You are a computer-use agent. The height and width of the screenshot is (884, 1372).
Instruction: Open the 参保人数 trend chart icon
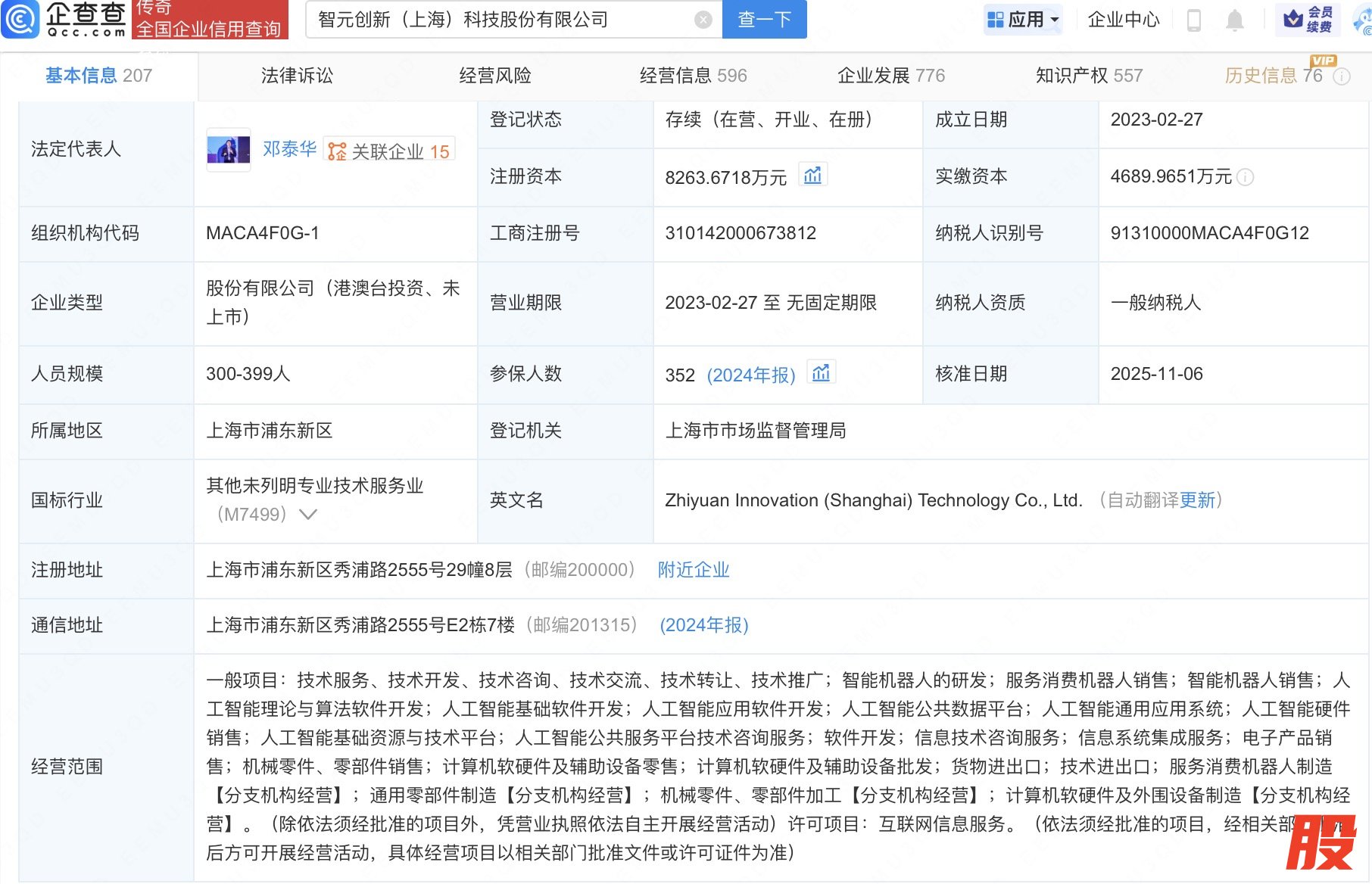[x=821, y=373]
